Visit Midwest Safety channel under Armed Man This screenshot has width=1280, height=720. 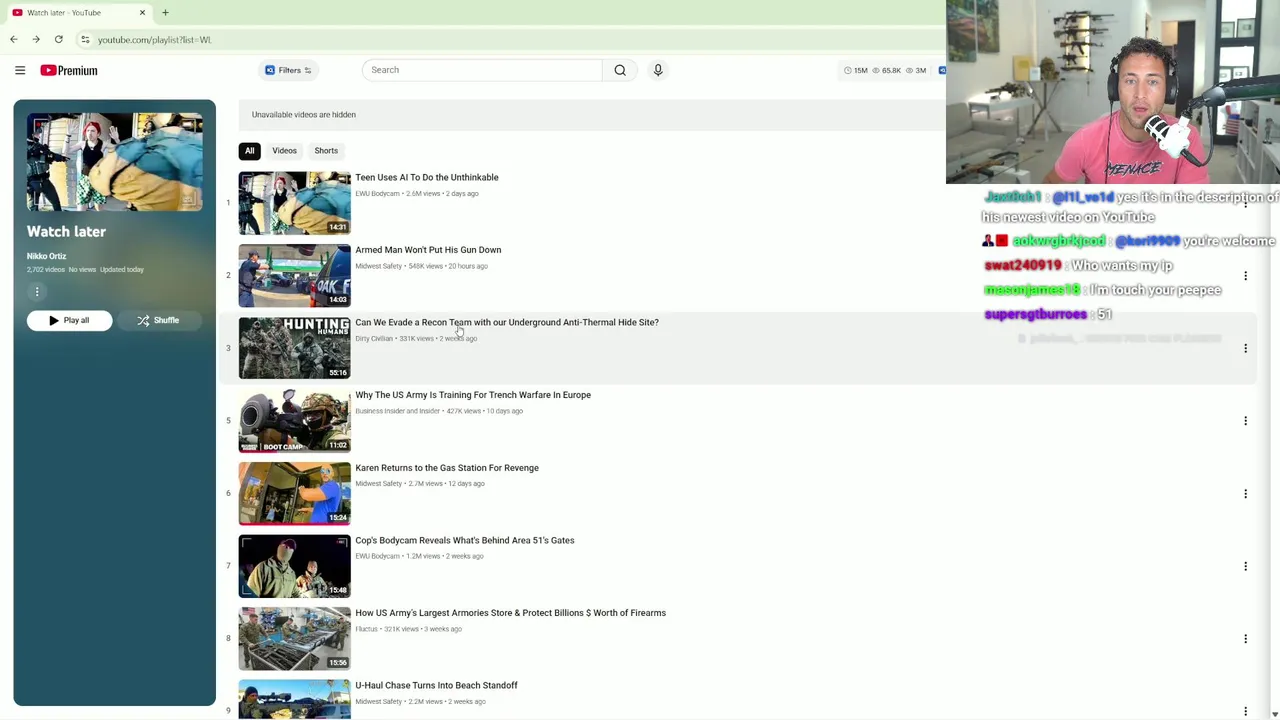click(378, 266)
